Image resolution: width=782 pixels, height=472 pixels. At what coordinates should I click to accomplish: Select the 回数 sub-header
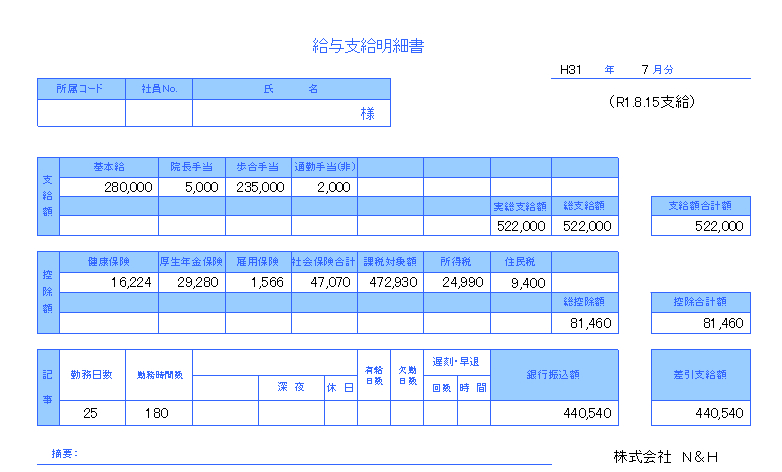tap(441, 388)
